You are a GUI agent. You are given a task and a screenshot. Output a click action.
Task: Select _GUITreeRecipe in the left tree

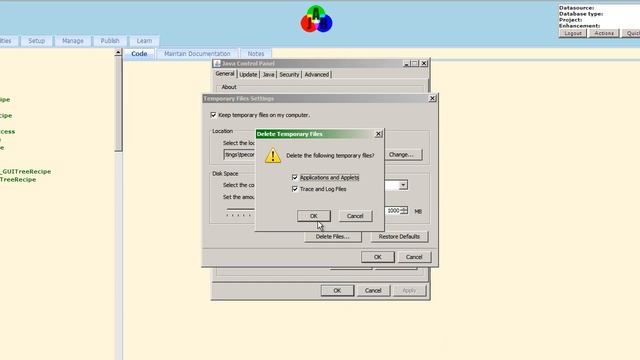coord(26,171)
